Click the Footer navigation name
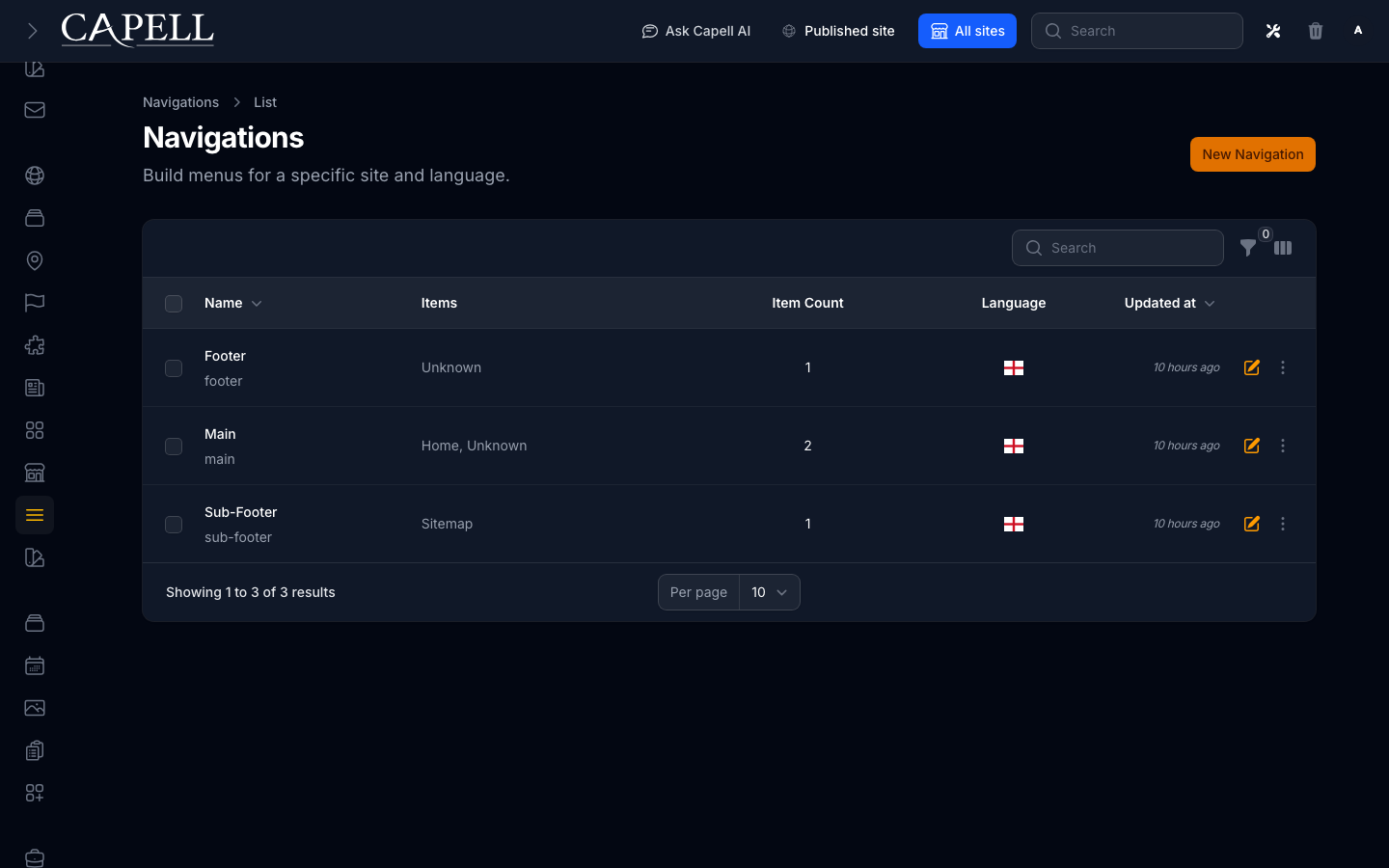The image size is (1389, 868). (x=225, y=356)
